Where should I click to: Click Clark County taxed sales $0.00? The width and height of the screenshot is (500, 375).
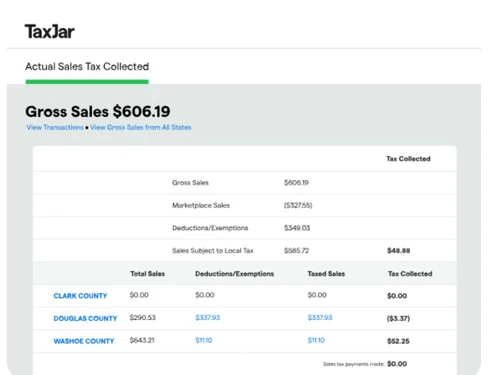coord(317,295)
